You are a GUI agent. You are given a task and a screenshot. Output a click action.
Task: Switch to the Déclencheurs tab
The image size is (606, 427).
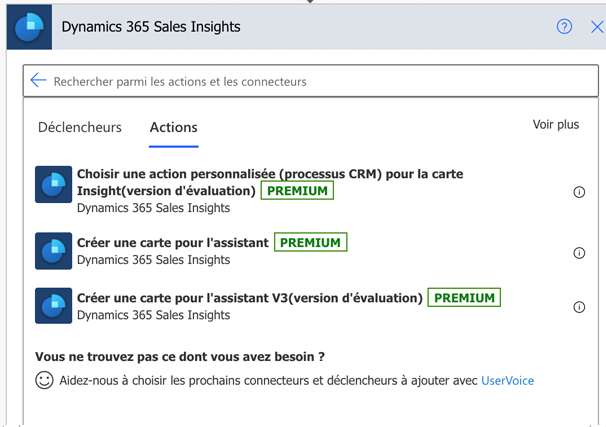80,127
